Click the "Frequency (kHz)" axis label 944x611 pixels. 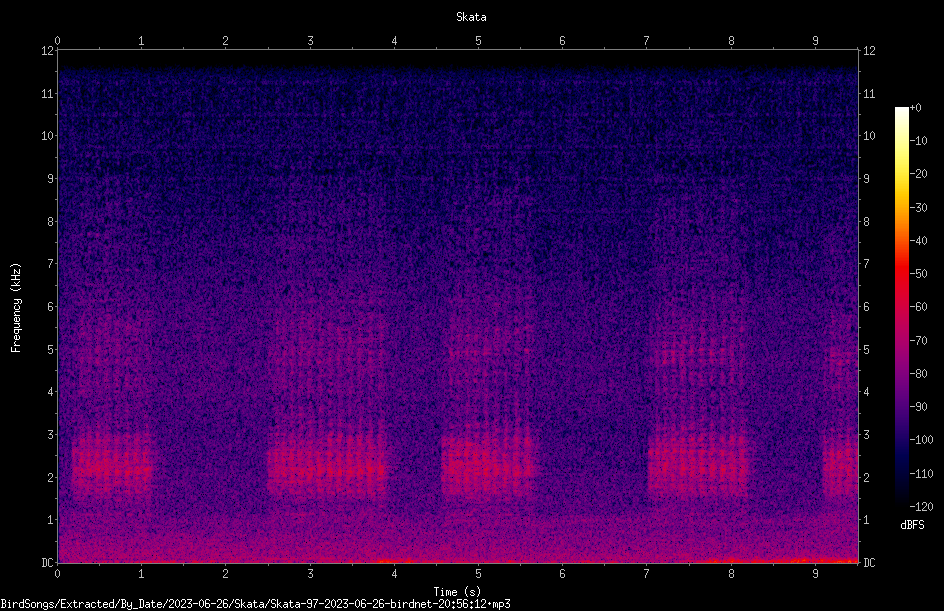(16, 308)
